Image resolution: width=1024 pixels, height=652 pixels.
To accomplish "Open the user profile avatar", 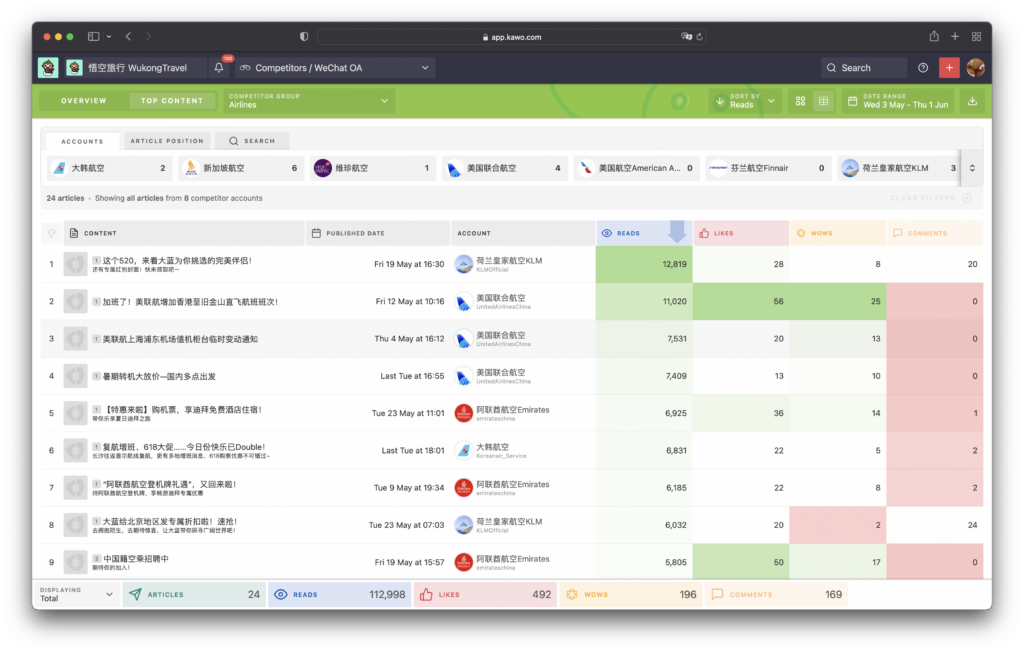I will click(976, 67).
